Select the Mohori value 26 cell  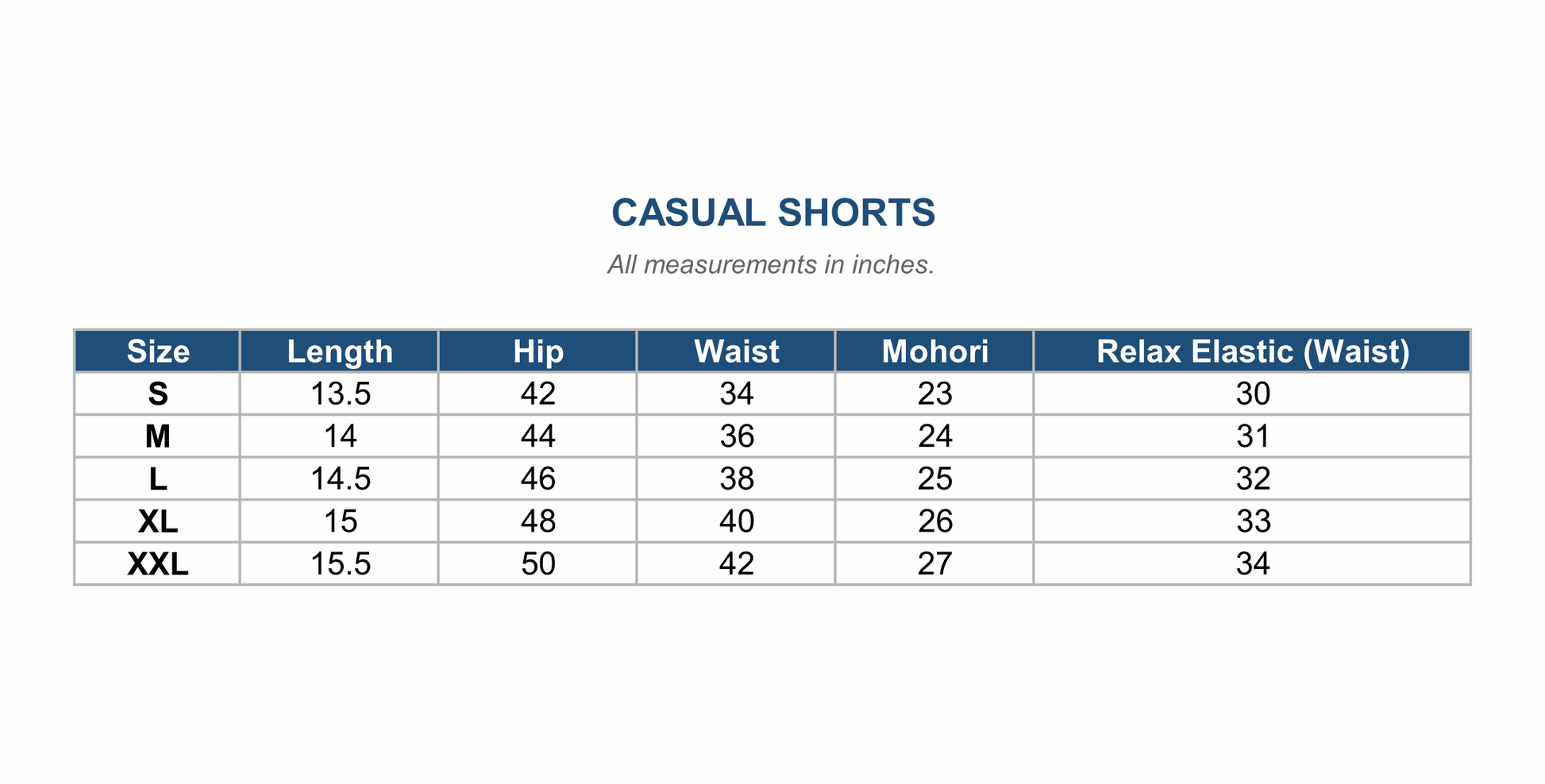[x=934, y=521]
